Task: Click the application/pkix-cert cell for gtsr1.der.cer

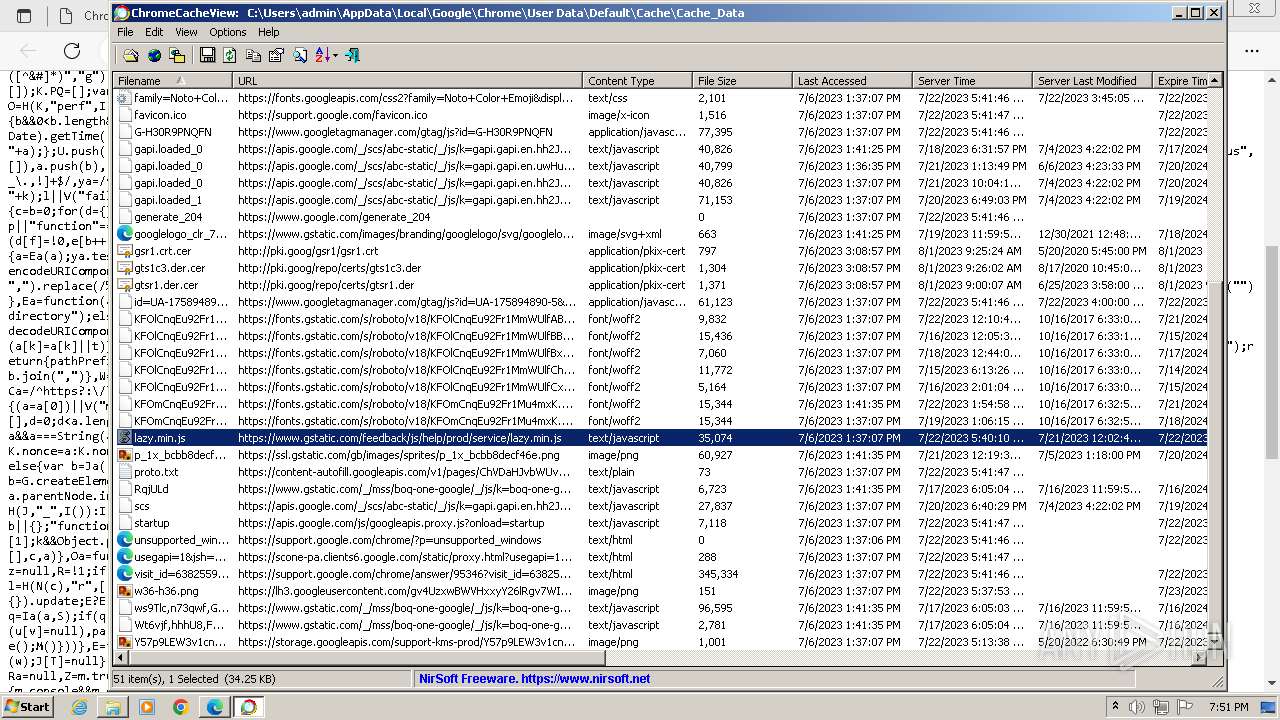Action: [638, 285]
